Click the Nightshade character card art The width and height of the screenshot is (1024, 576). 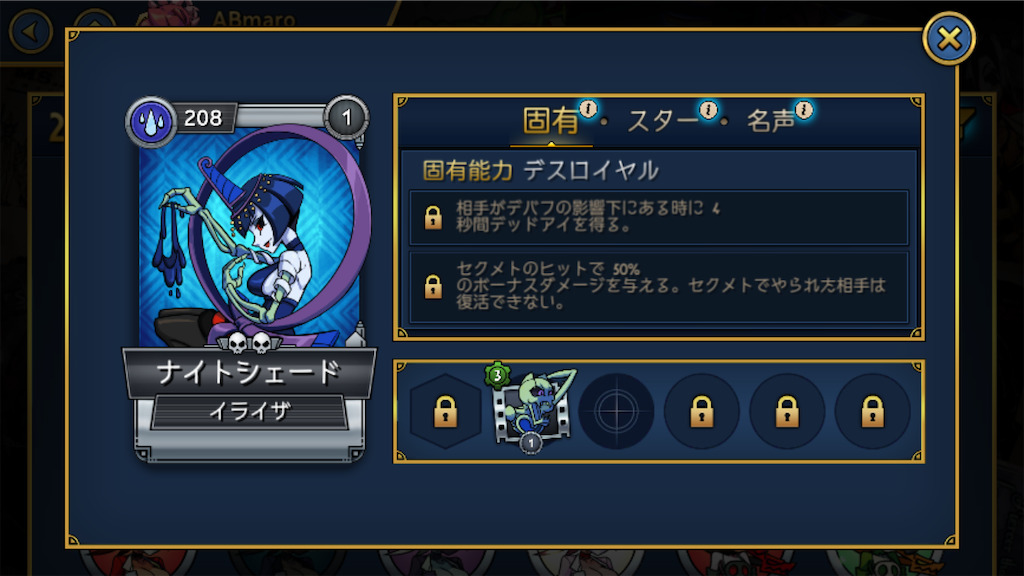point(249,235)
